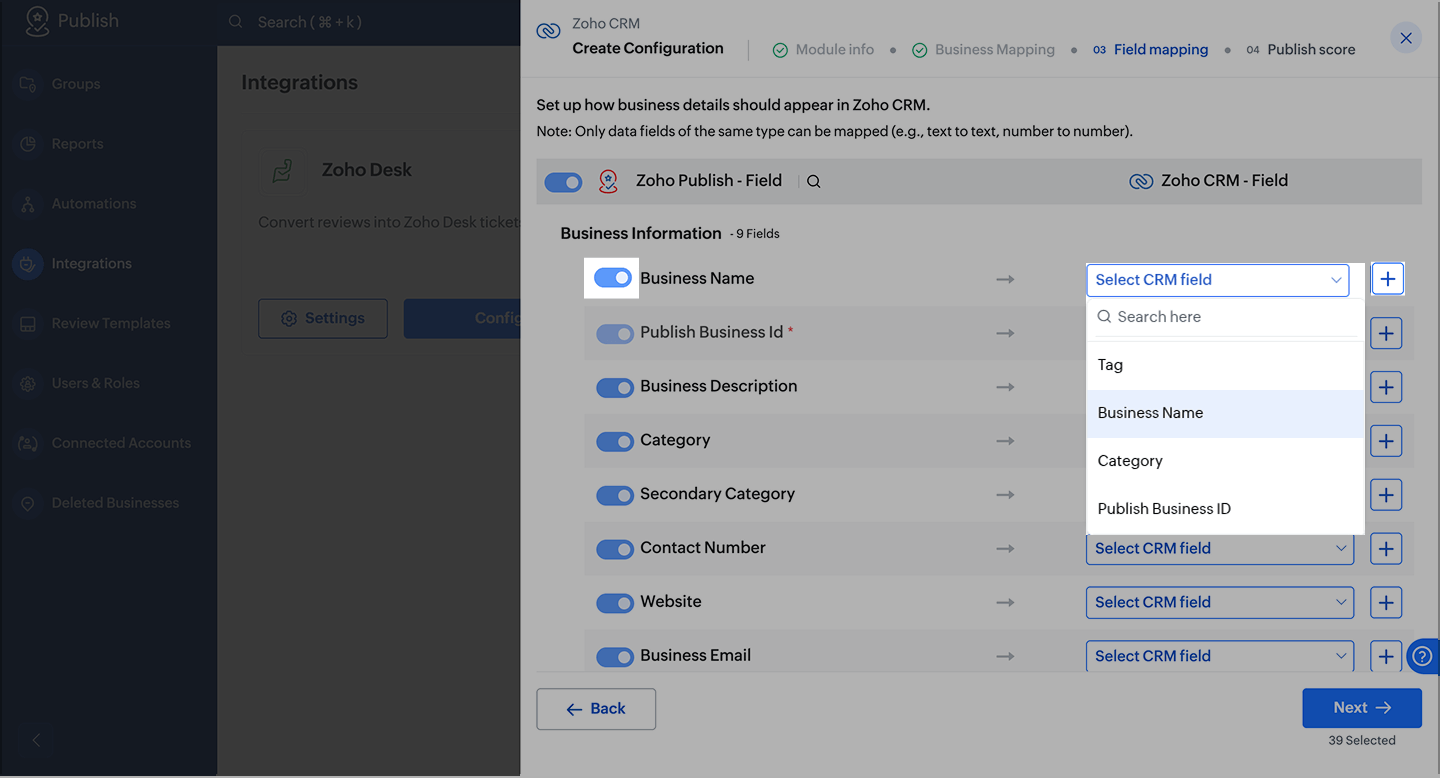Click the plus icon in the Business Description row

(1386, 387)
